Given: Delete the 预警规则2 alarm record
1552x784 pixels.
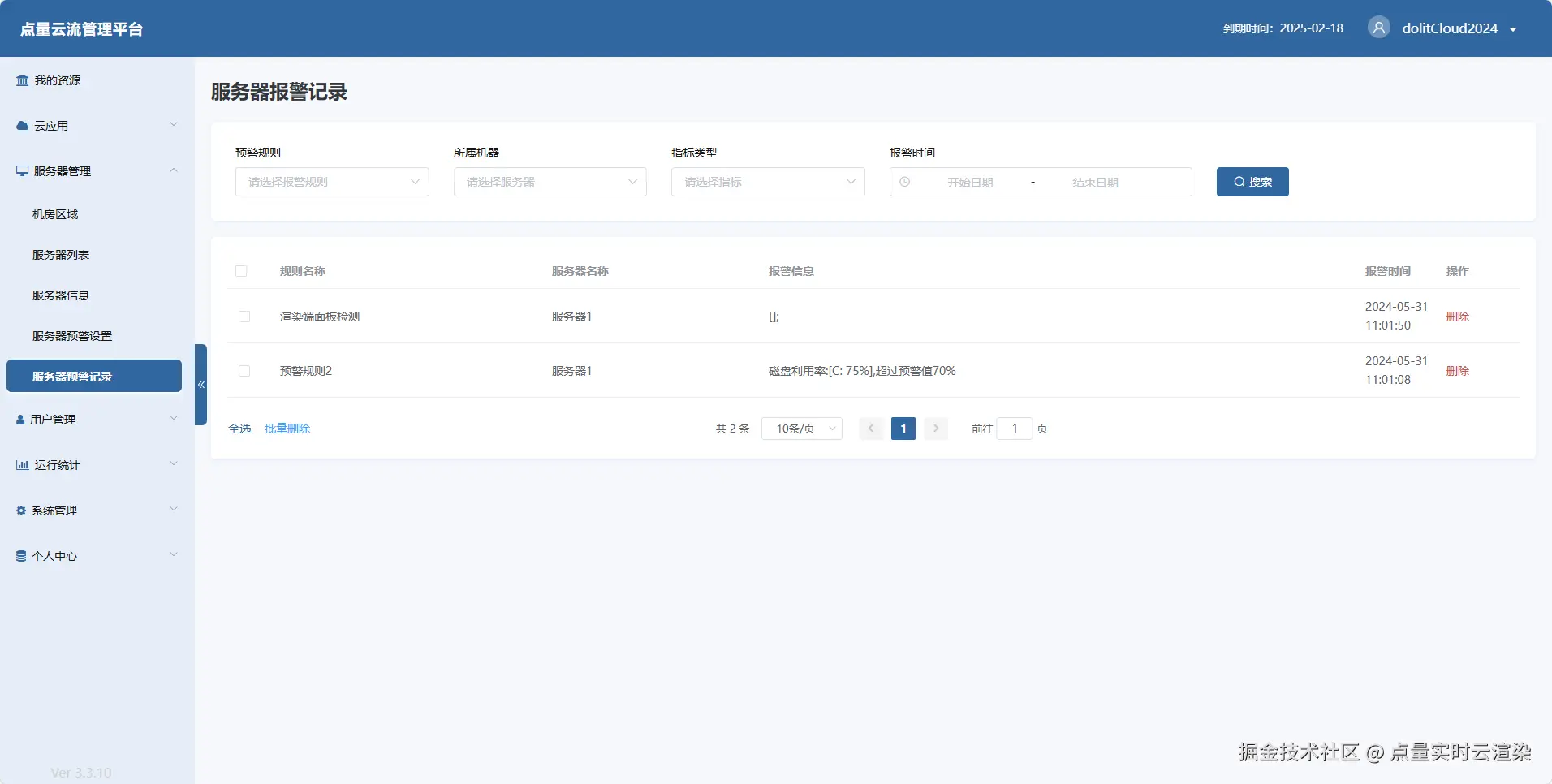Looking at the screenshot, I should [x=1457, y=371].
